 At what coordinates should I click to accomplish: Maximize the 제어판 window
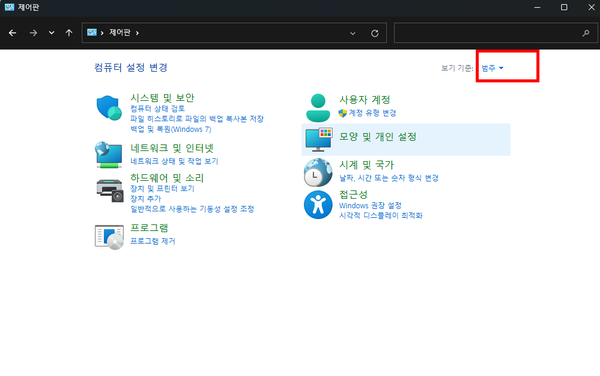click(564, 7)
